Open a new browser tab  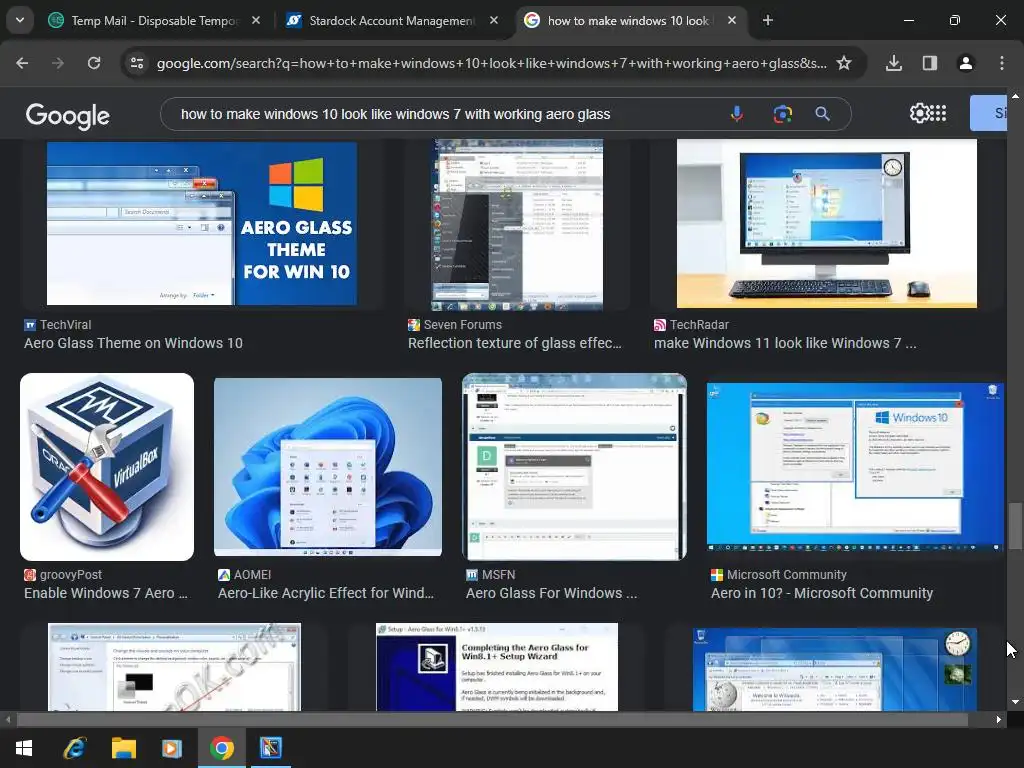(768, 20)
